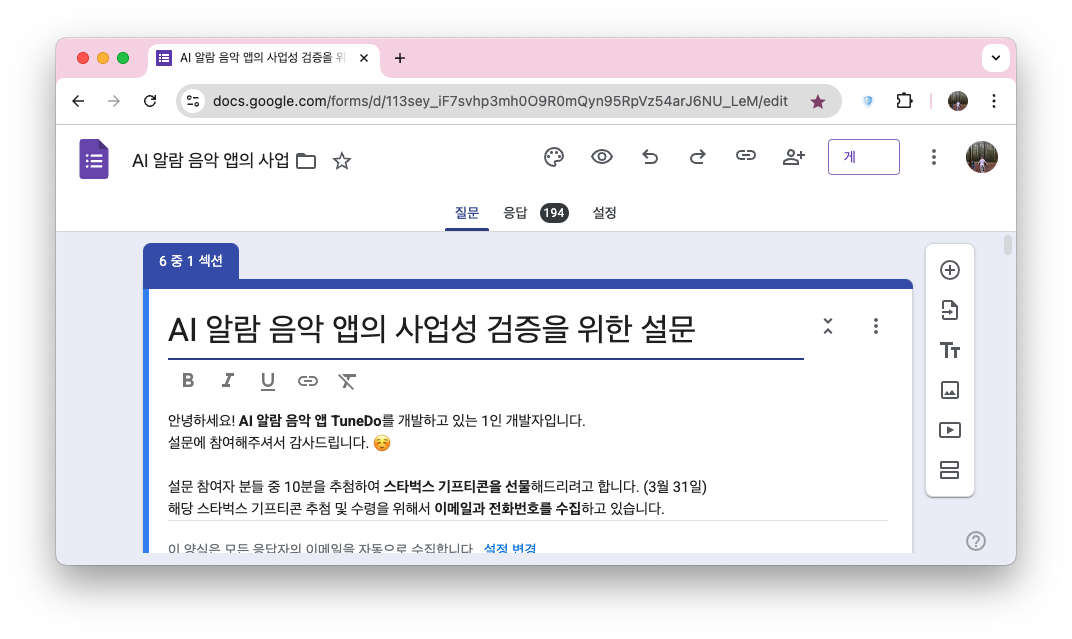Reload the current page
Image resolution: width=1072 pixels, height=639 pixels.
(x=150, y=101)
